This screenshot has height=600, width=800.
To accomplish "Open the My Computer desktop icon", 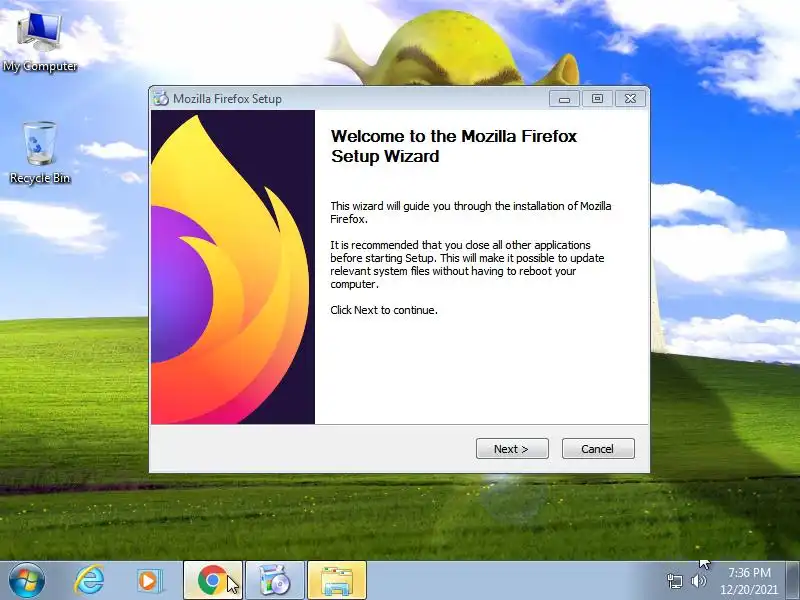I will [40, 42].
